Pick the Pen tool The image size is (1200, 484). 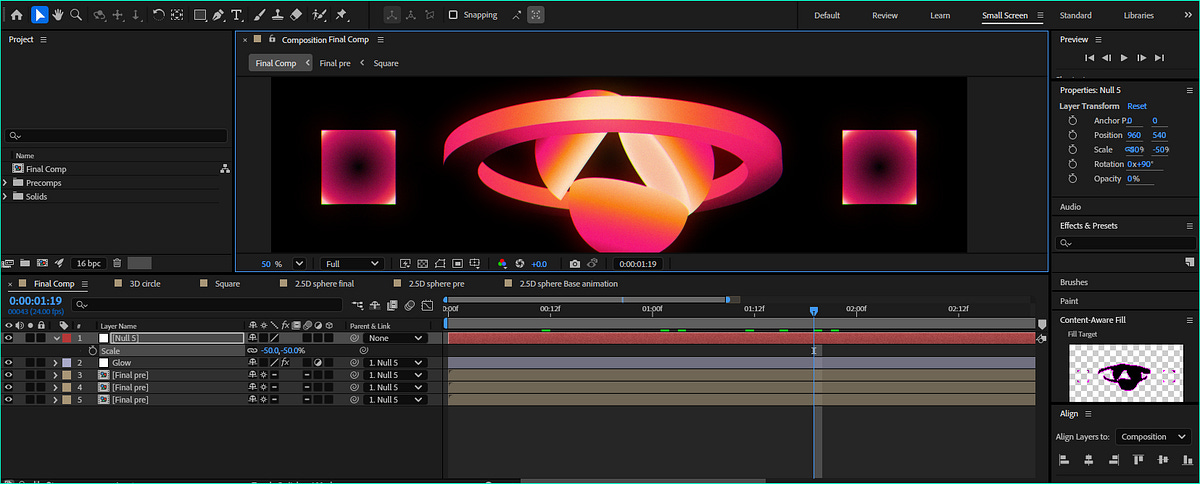point(217,15)
